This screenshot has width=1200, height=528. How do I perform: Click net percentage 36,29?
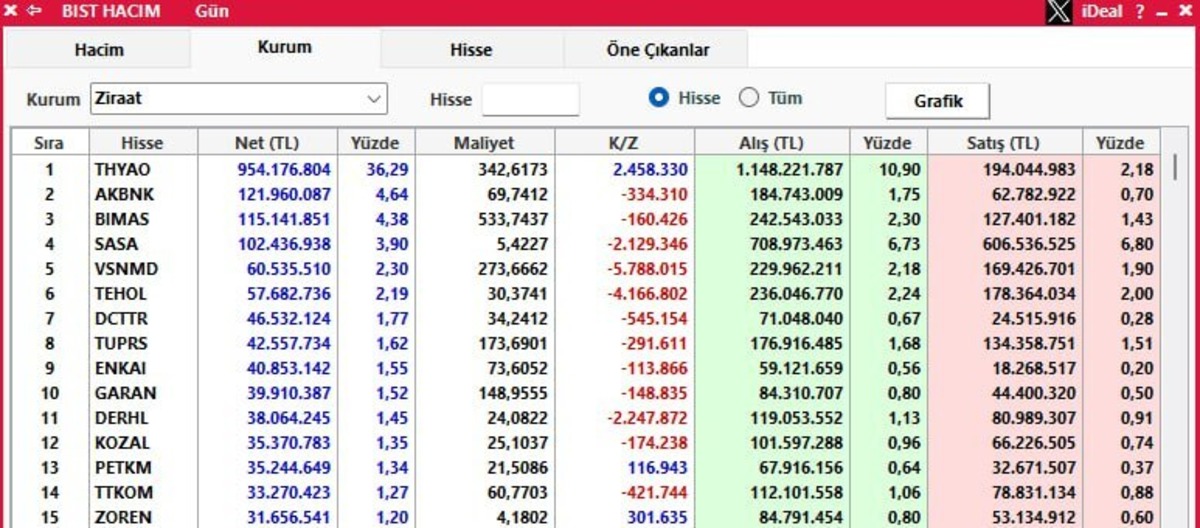tap(387, 170)
